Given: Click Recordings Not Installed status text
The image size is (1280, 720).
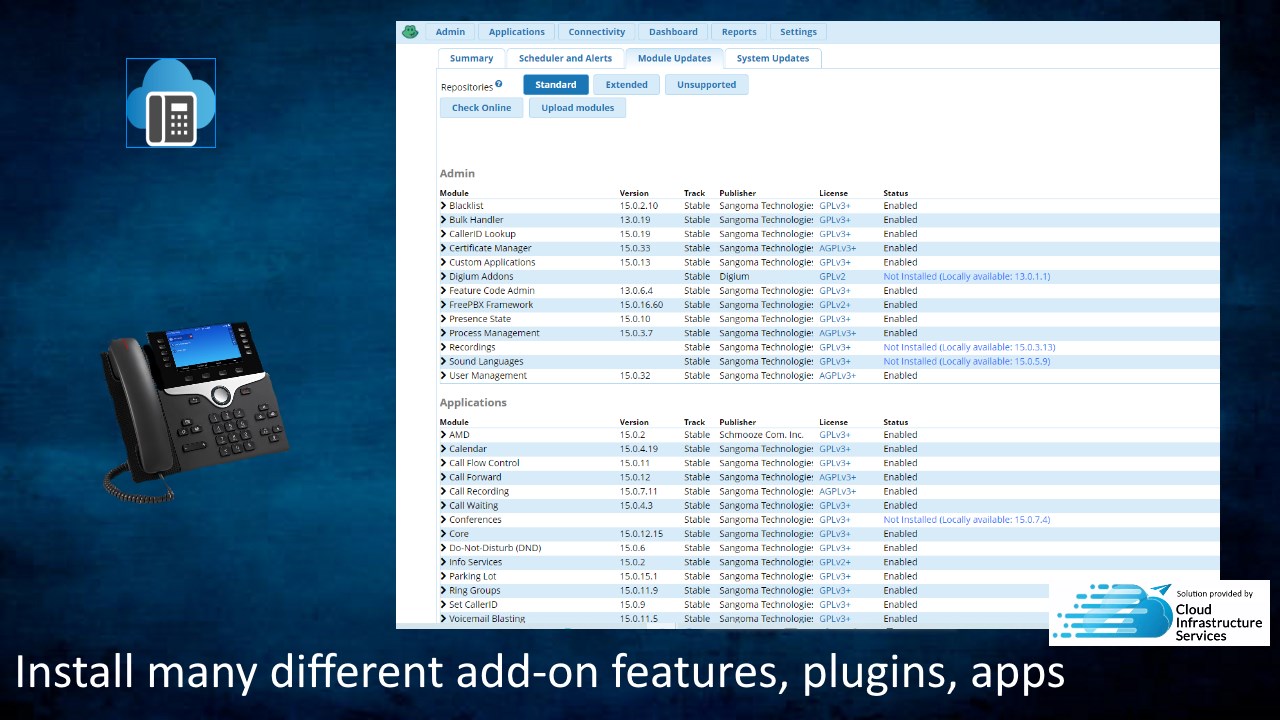Looking at the screenshot, I should (x=969, y=347).
